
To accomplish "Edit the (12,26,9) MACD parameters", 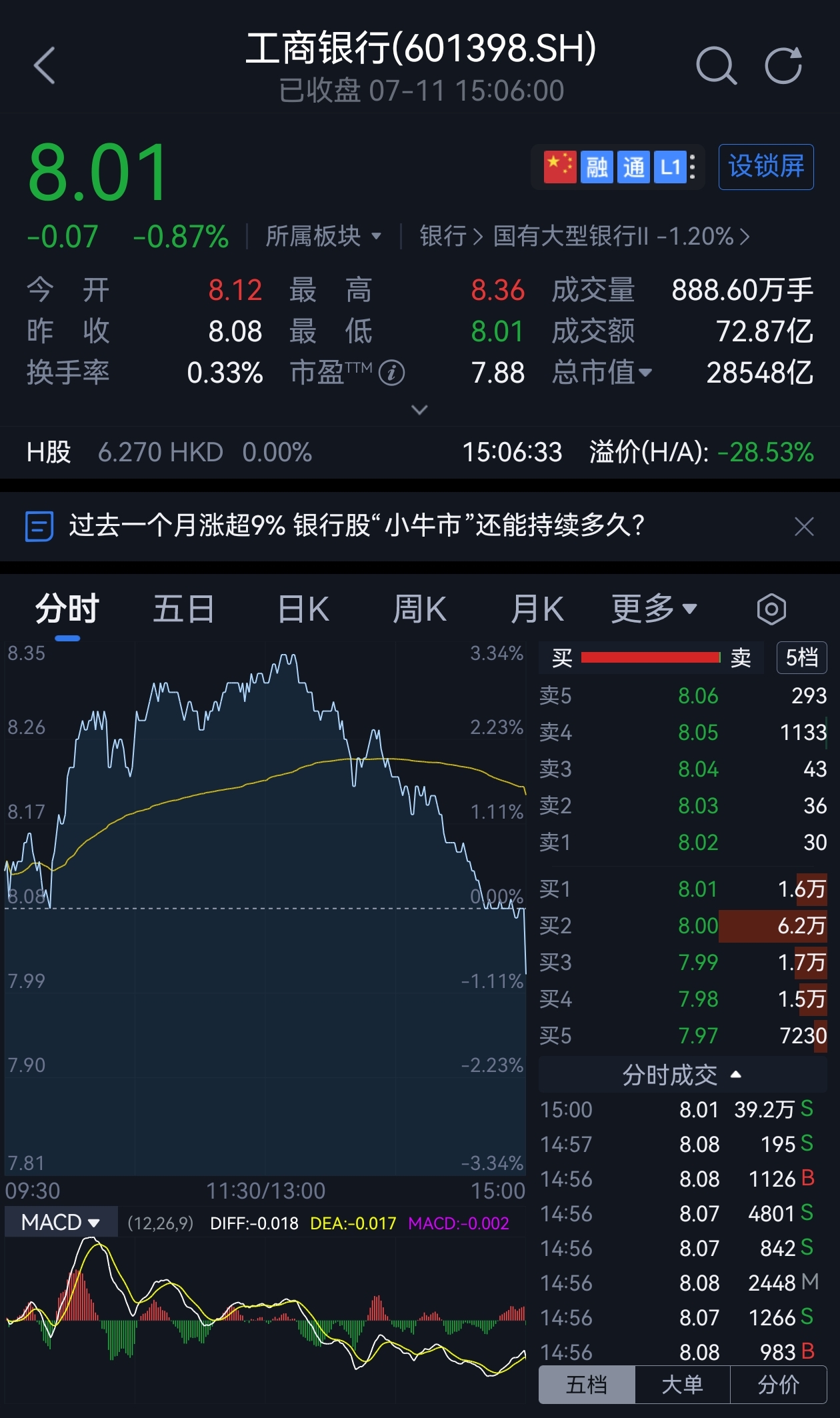I will tap(160, 1223).
